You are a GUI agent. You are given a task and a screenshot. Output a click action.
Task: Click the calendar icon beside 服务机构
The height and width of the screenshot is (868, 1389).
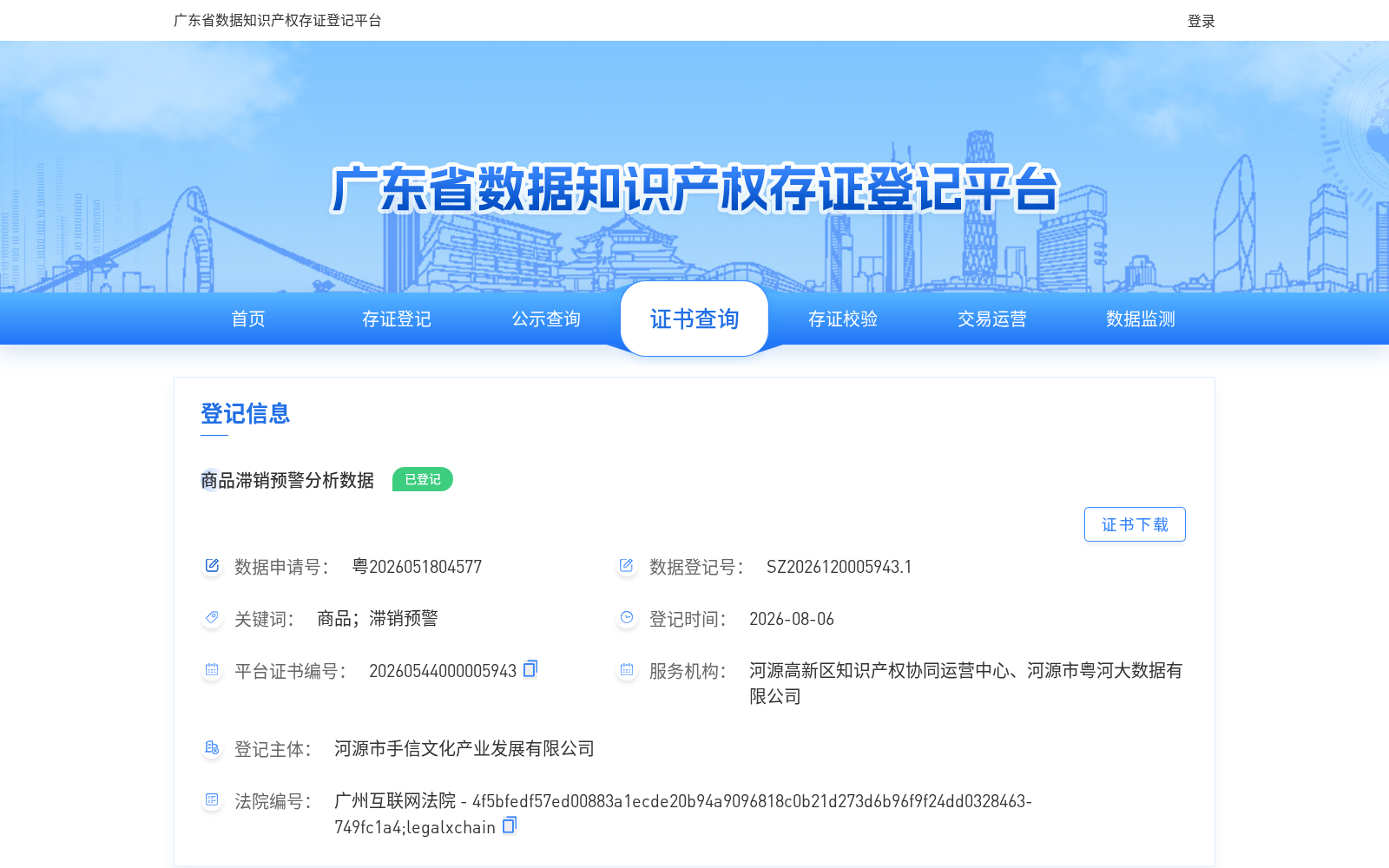coord(627,670)
